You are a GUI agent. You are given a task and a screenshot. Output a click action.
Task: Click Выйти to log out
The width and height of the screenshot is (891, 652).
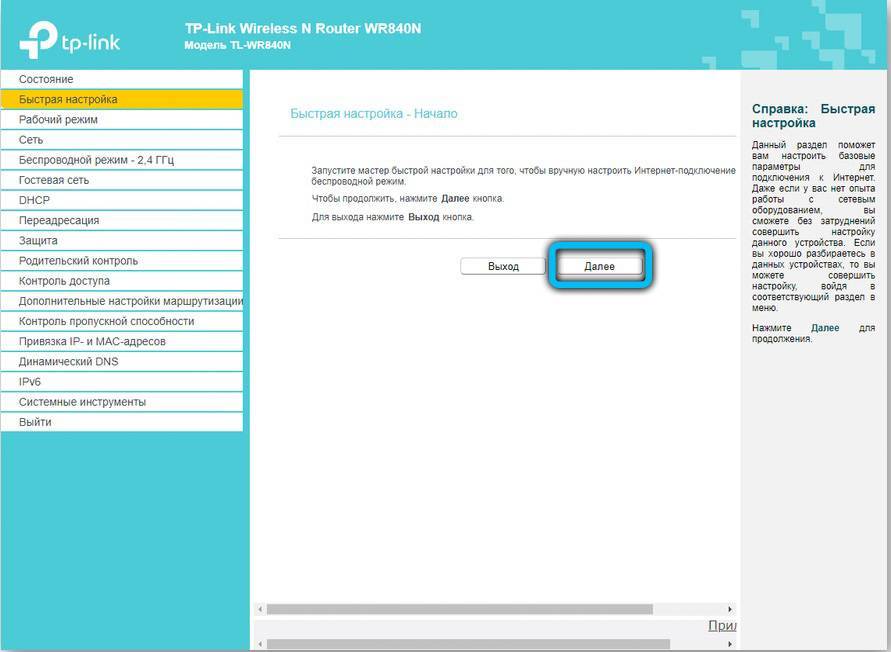pos(35,422)
